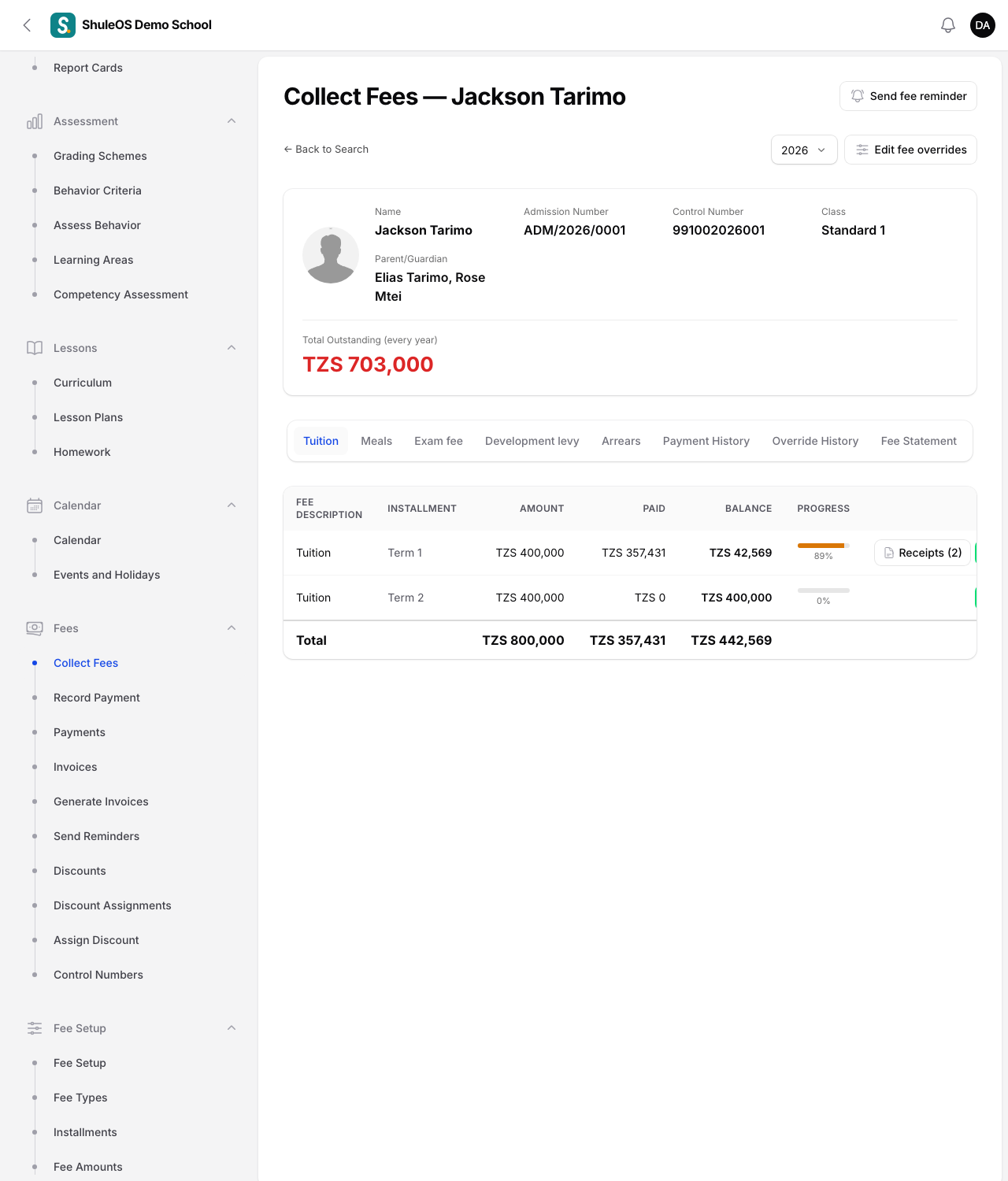Click Send fee reminder button

pyautogui.click(x=908, y=96)
